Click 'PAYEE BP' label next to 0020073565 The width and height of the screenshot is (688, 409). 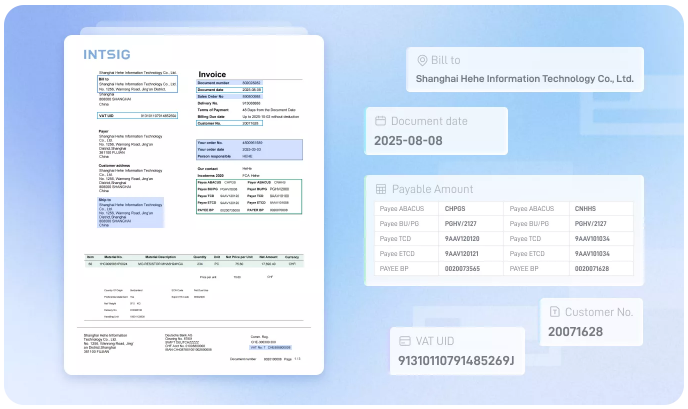(394, 269)
